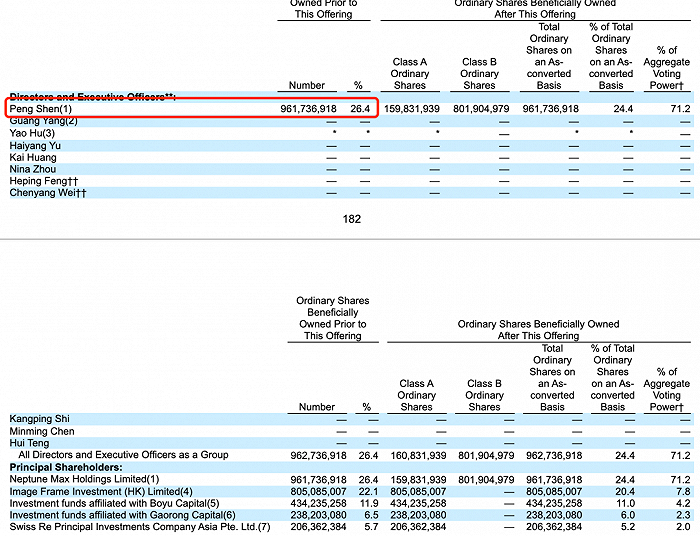
Task: Select the Principal Shareholders heading
Action: tap(66, 467)
